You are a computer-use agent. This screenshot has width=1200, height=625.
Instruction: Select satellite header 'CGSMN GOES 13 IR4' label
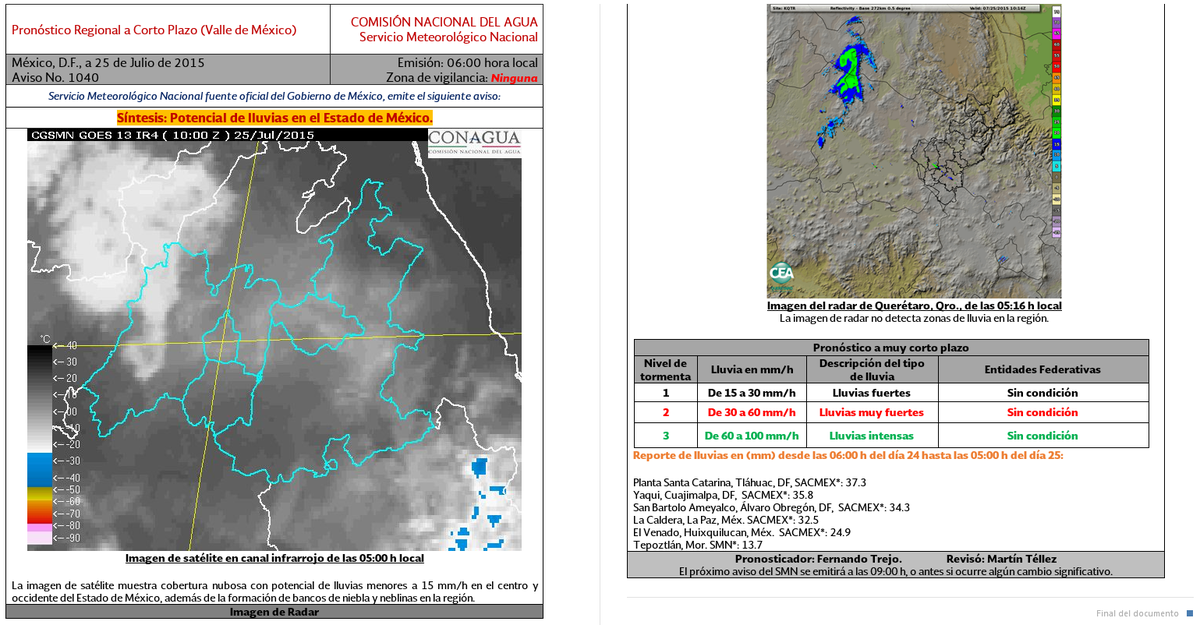tap(174, 135)
